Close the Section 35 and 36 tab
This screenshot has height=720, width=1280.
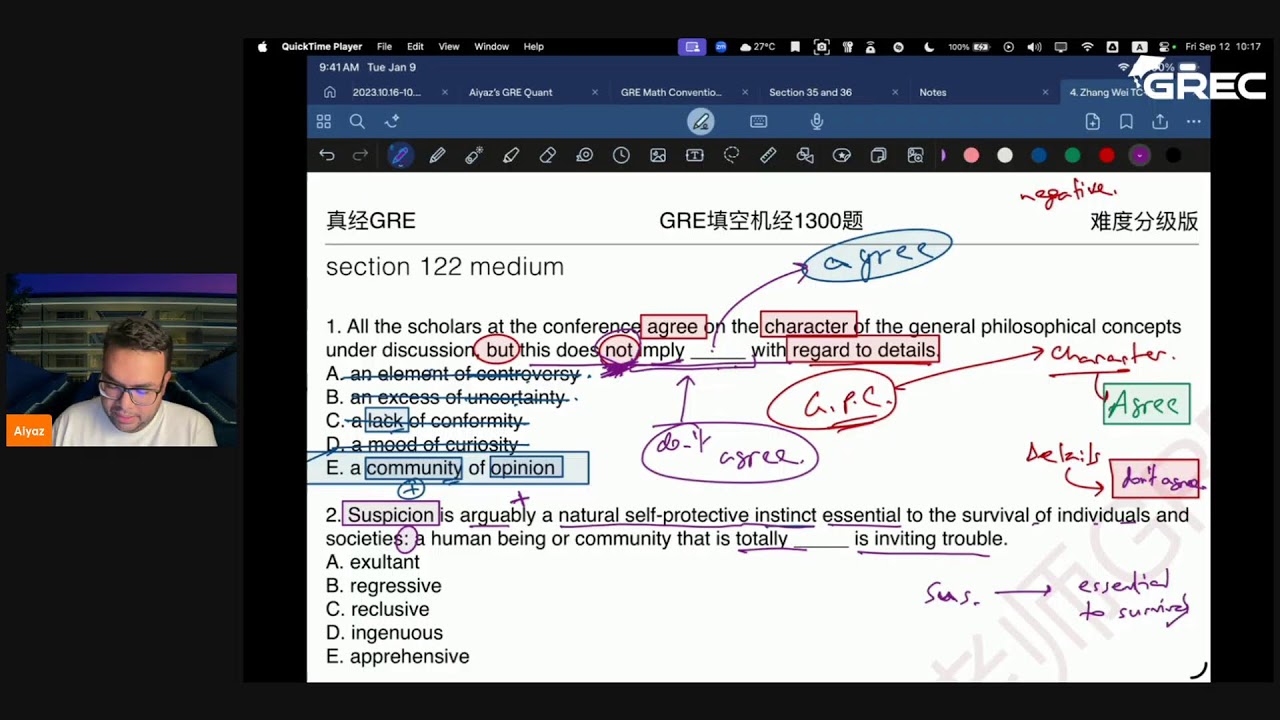click(895, 92)
